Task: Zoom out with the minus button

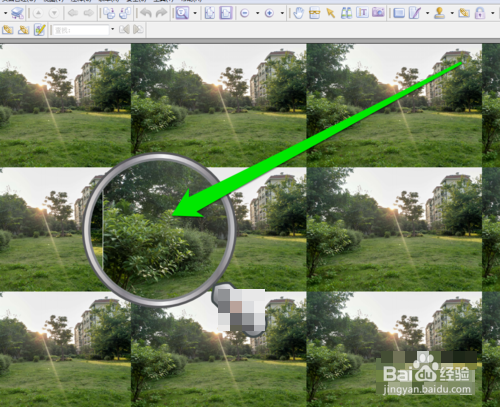Action: (x=245, y=13)
